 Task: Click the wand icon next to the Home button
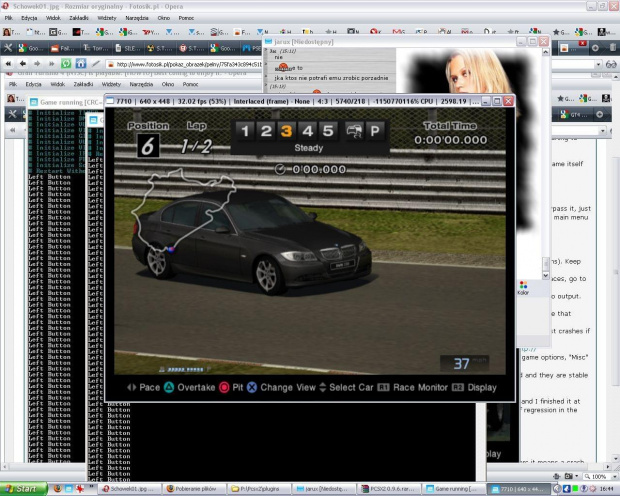pyautogui.click(x=96, y=63)
